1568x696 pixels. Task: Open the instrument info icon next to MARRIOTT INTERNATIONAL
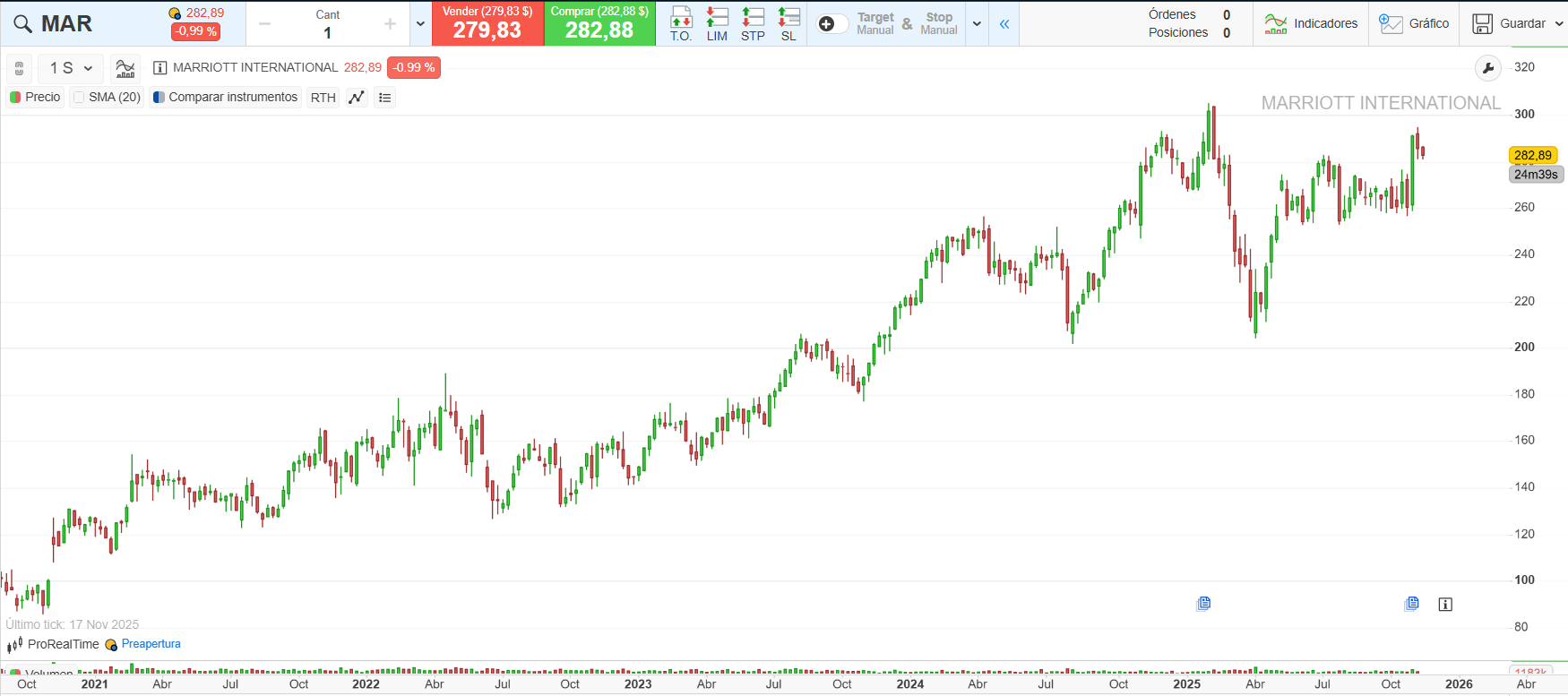(x=160, y=68)
